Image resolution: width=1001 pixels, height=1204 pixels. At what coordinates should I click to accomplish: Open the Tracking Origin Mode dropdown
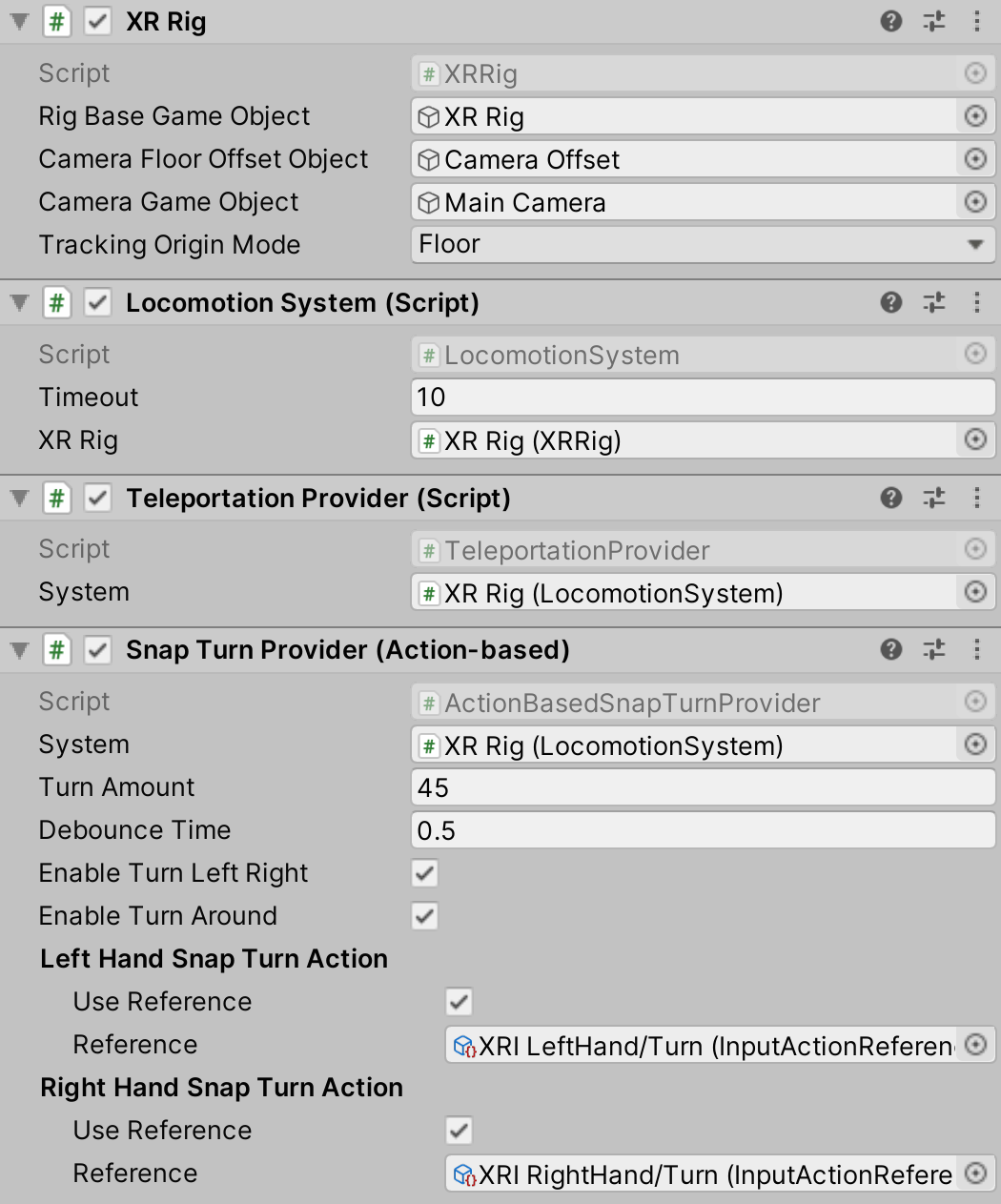[x=703, y=244]
